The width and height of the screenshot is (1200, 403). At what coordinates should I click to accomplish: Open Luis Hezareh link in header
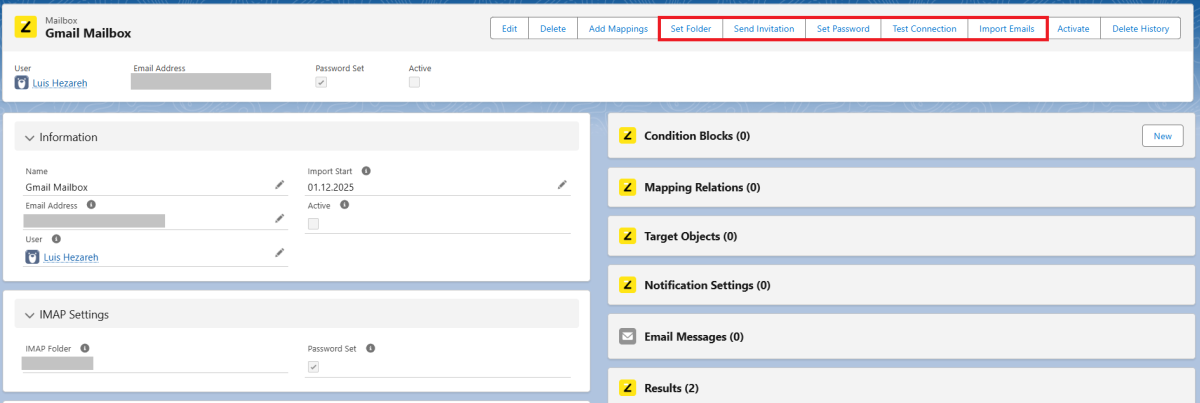pos(60,83)
